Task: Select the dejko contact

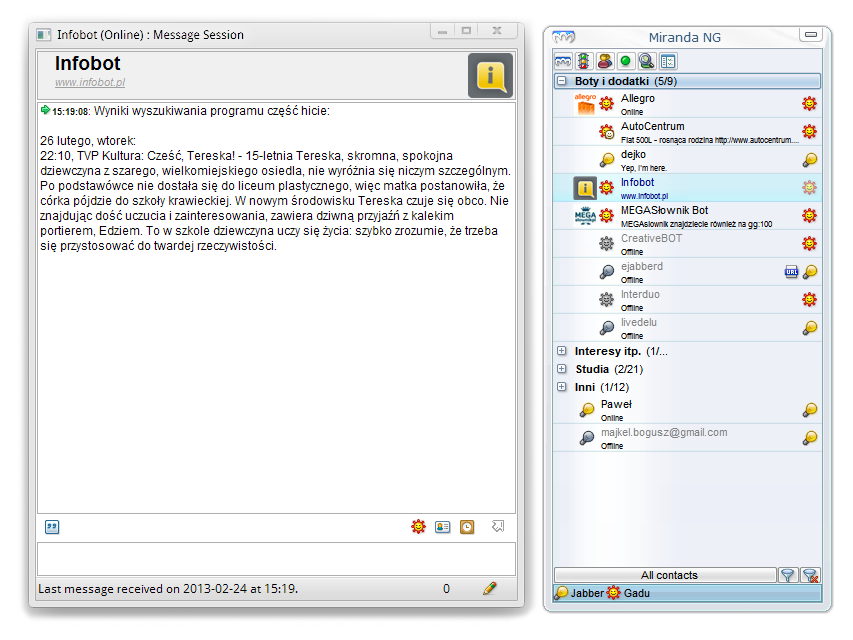Action: click(688, 159)
